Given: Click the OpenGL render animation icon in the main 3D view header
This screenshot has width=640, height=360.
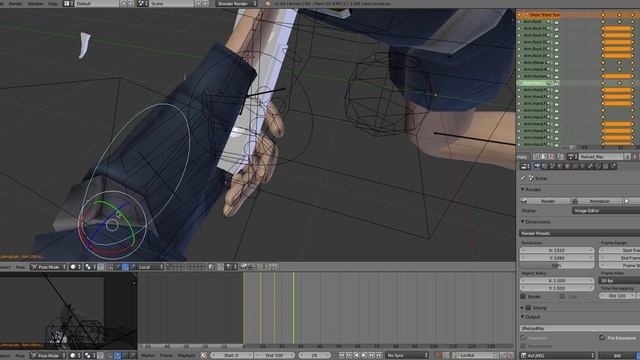Looking at the screenshot, I should (251, 267).
